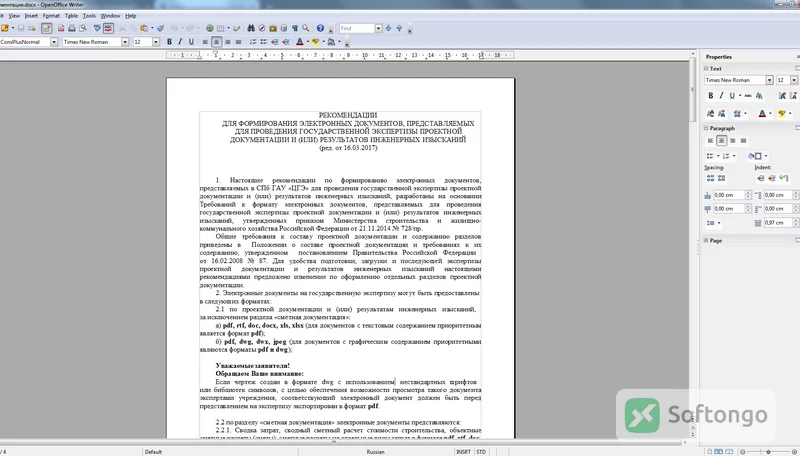Open the Window menu
Image resolution: width=800 pixels, height=456 pixels.
tap(110, 16)
